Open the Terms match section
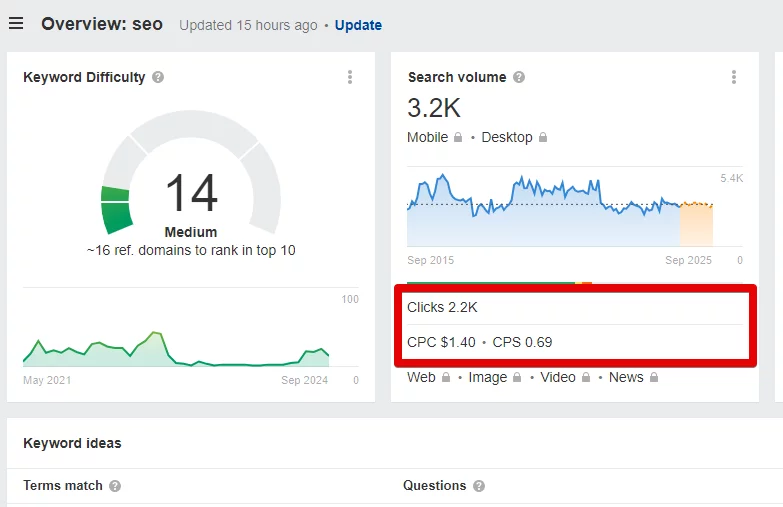This screenshot has height=507, width=783. coord(62,486)
